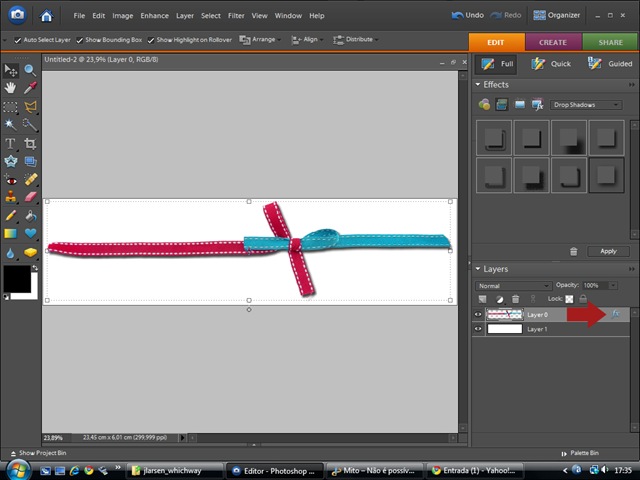Image resolution: width=640 pixels, height=480 pixels.
Task: Expand Show Project Bin
Action: tap(38, 453)
